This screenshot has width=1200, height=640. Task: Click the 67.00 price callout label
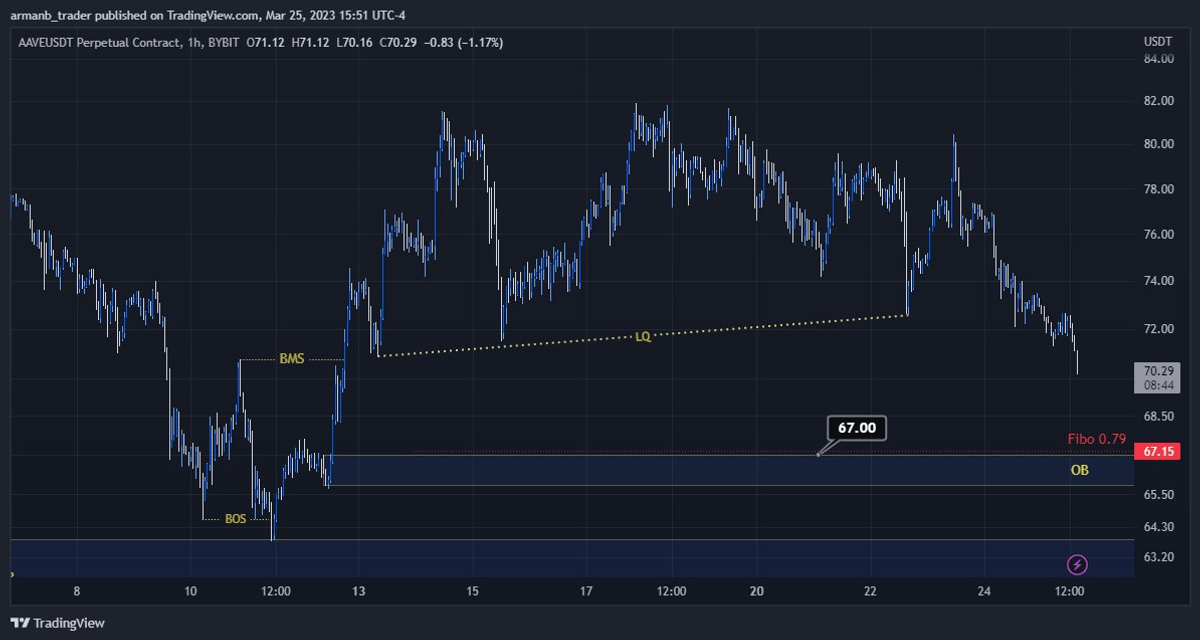click(x=856, y=428)
